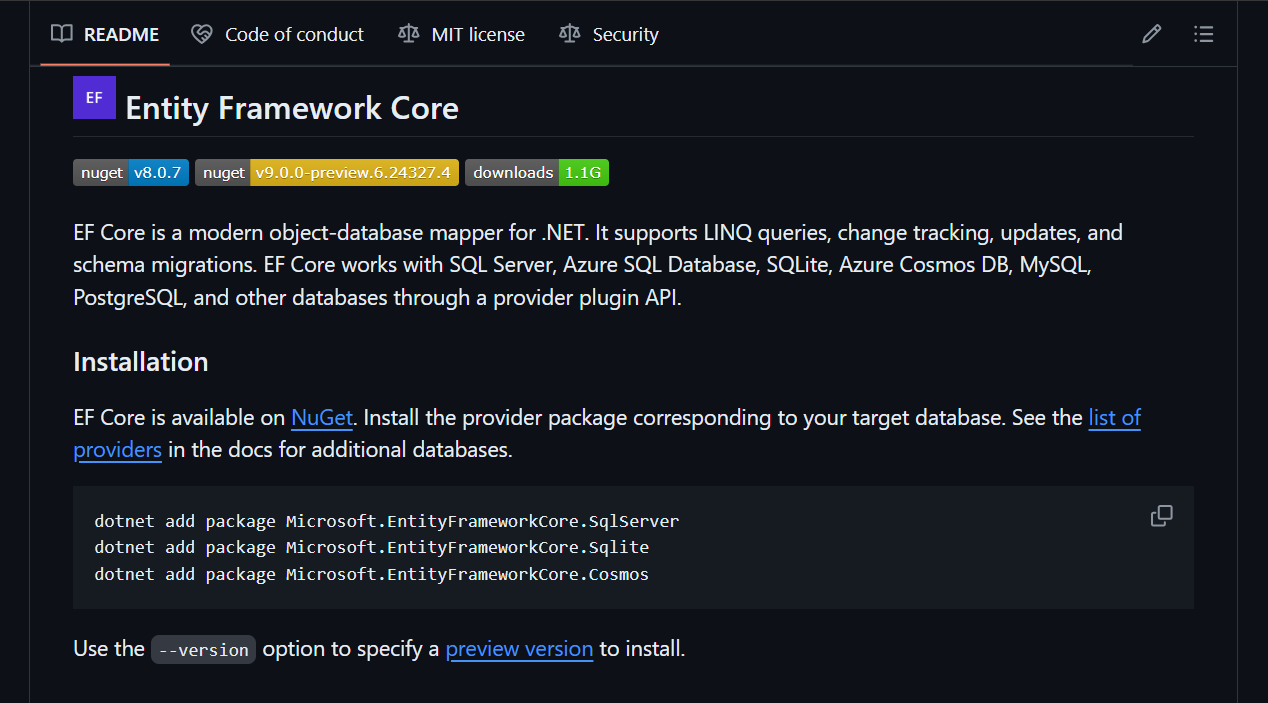Click the paragraph starting 'EF Core is a modern'

(x=598, y=265)
